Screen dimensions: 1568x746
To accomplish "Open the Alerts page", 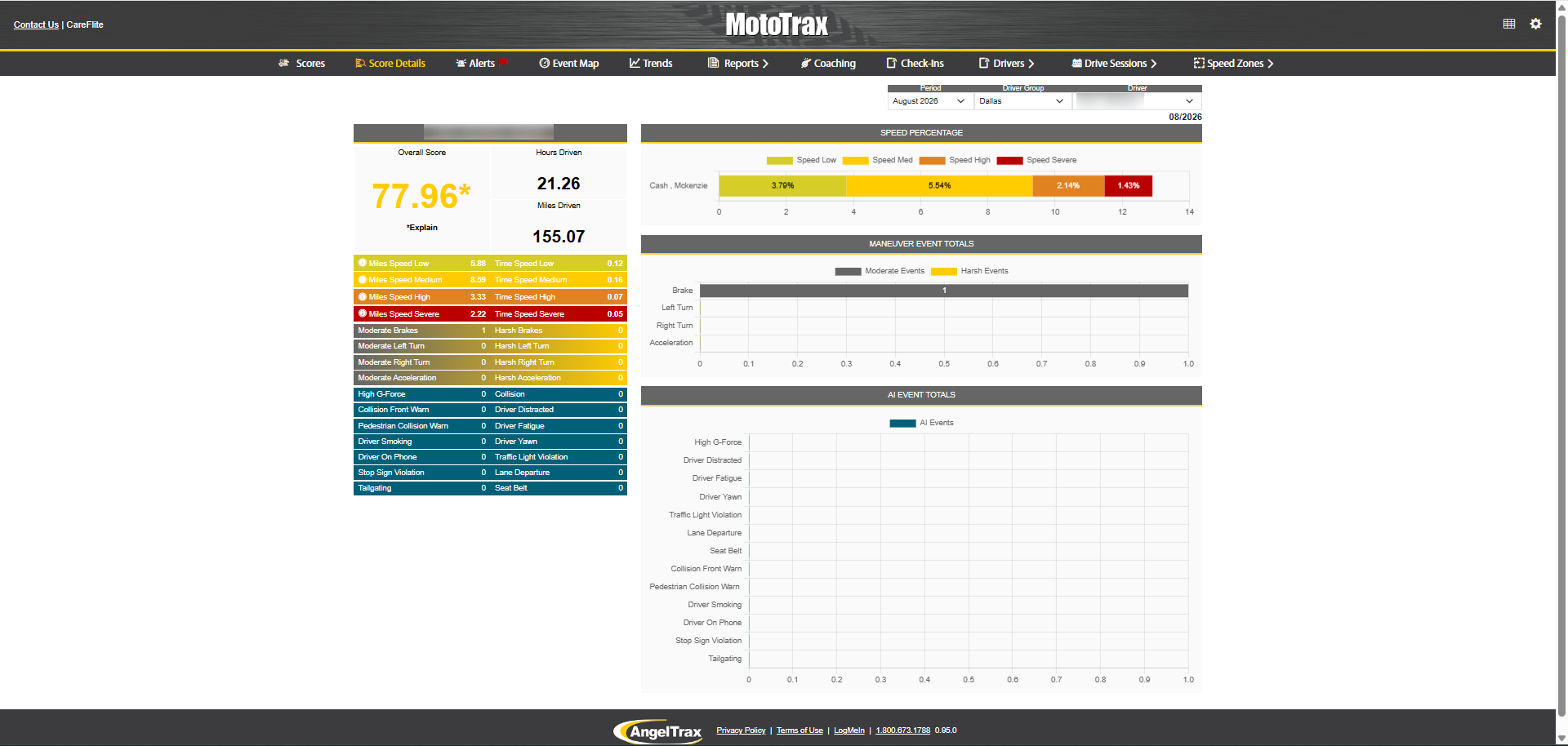I will click(482, 63).
